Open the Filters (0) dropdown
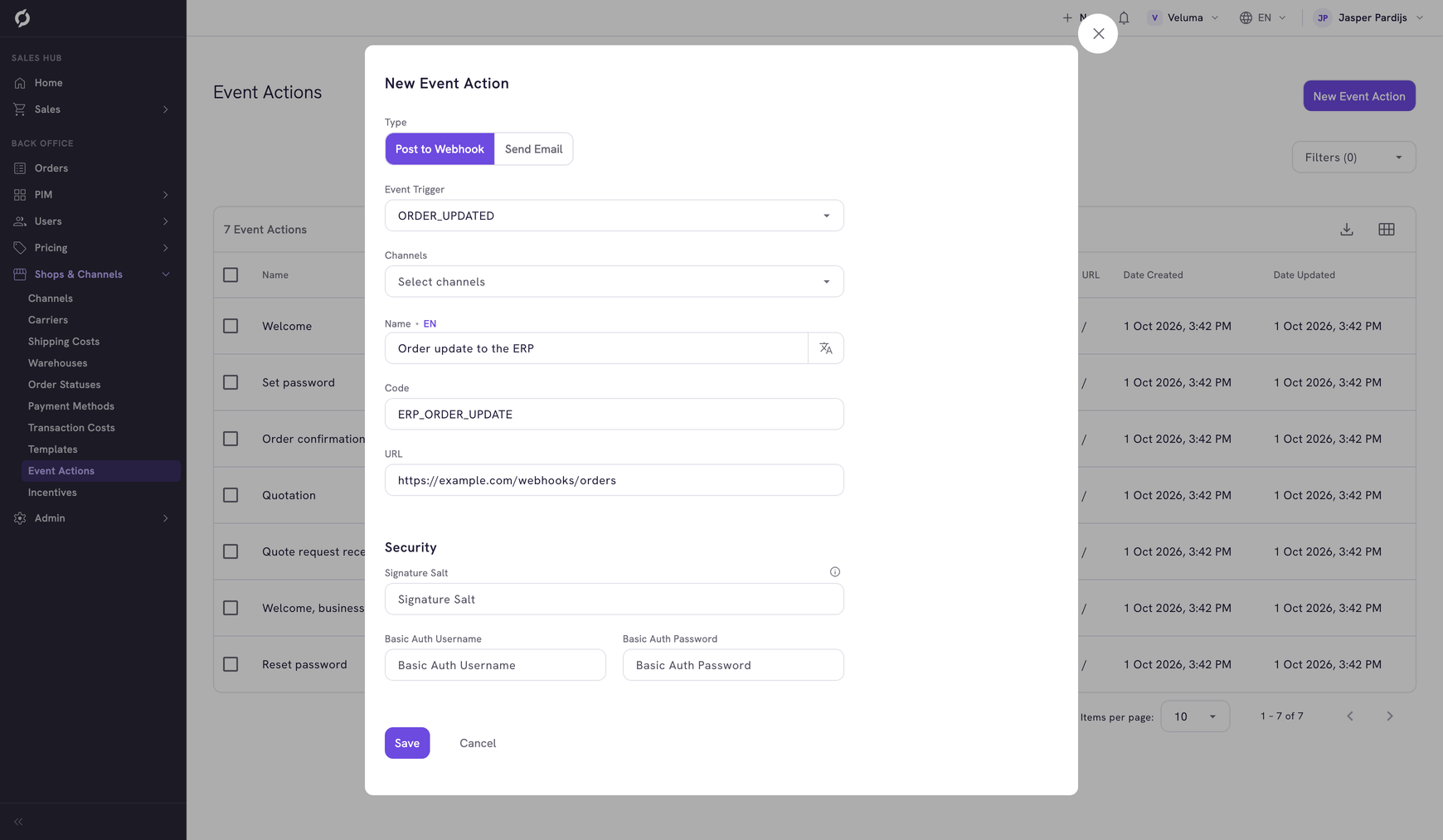This screenshot has width=1443, height=840. pyautogui.click(x=1353, y=158)
